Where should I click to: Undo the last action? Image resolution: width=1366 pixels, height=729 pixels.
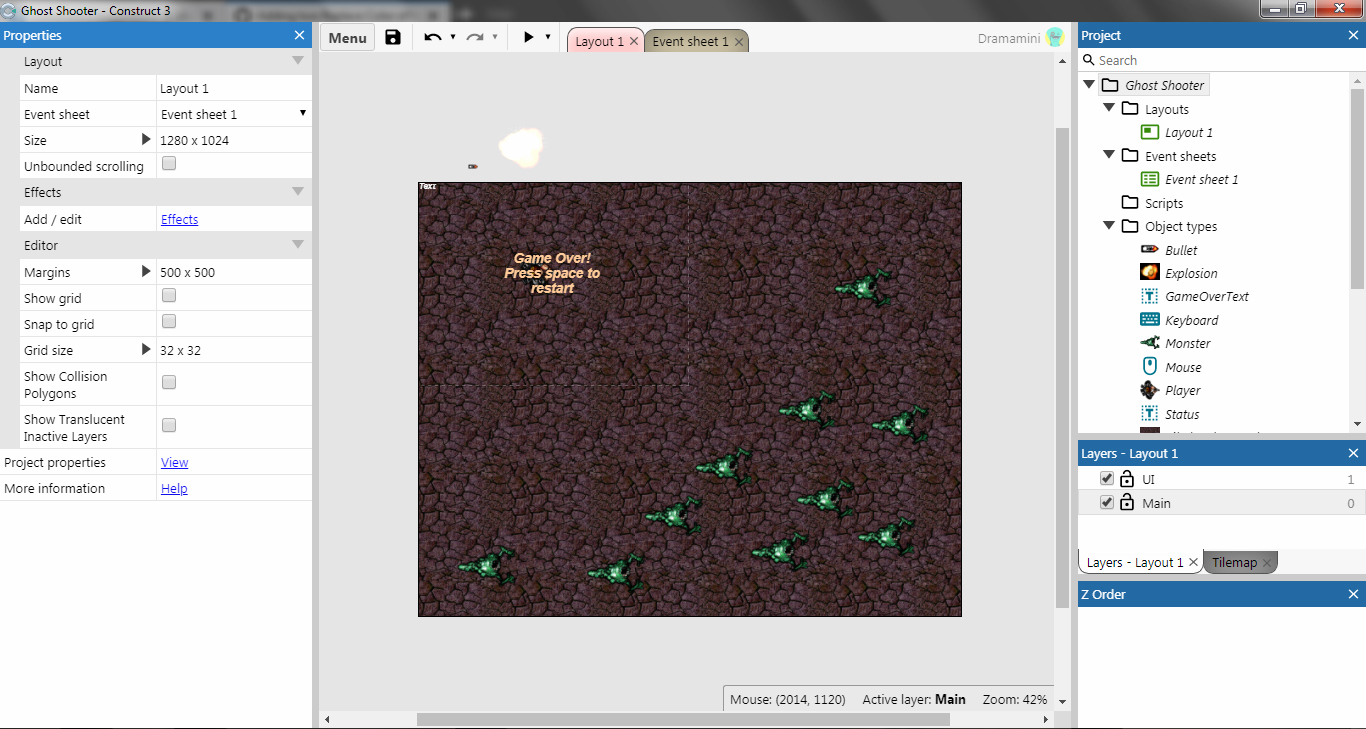(x=432, y=37)
